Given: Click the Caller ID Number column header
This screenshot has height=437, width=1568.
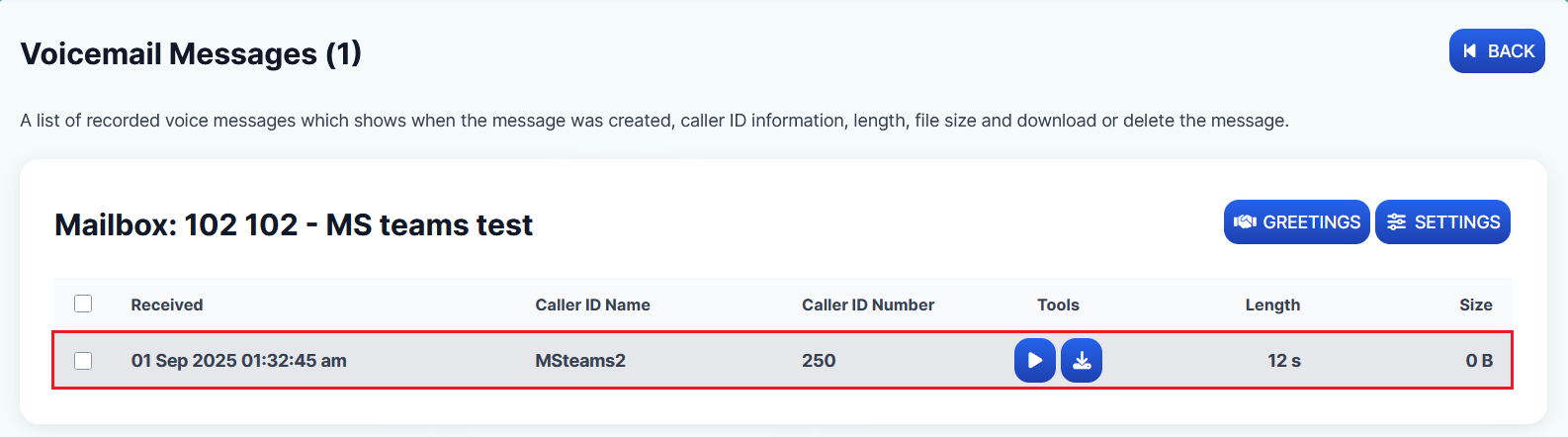Looking at the screenshot, I should pos(867,305).
